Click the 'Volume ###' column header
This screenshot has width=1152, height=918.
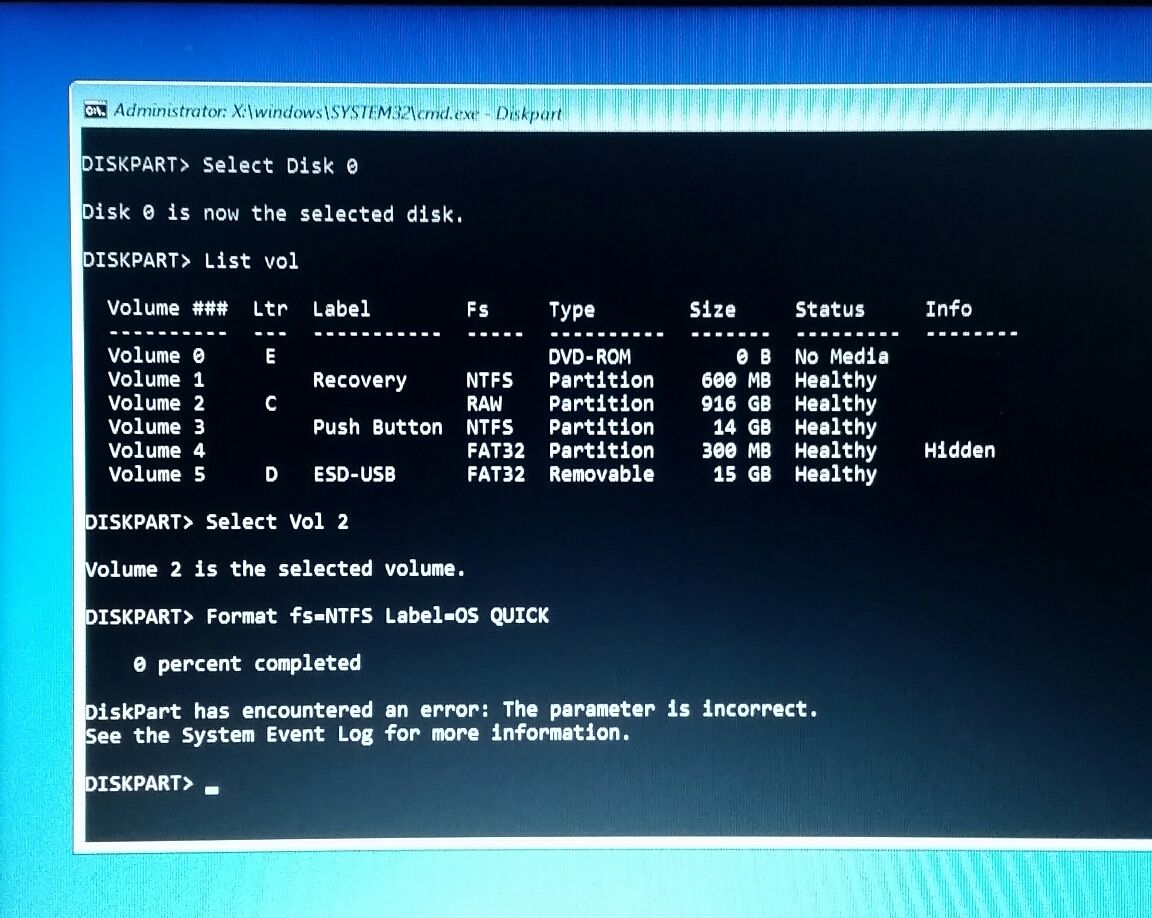(168, 308)
